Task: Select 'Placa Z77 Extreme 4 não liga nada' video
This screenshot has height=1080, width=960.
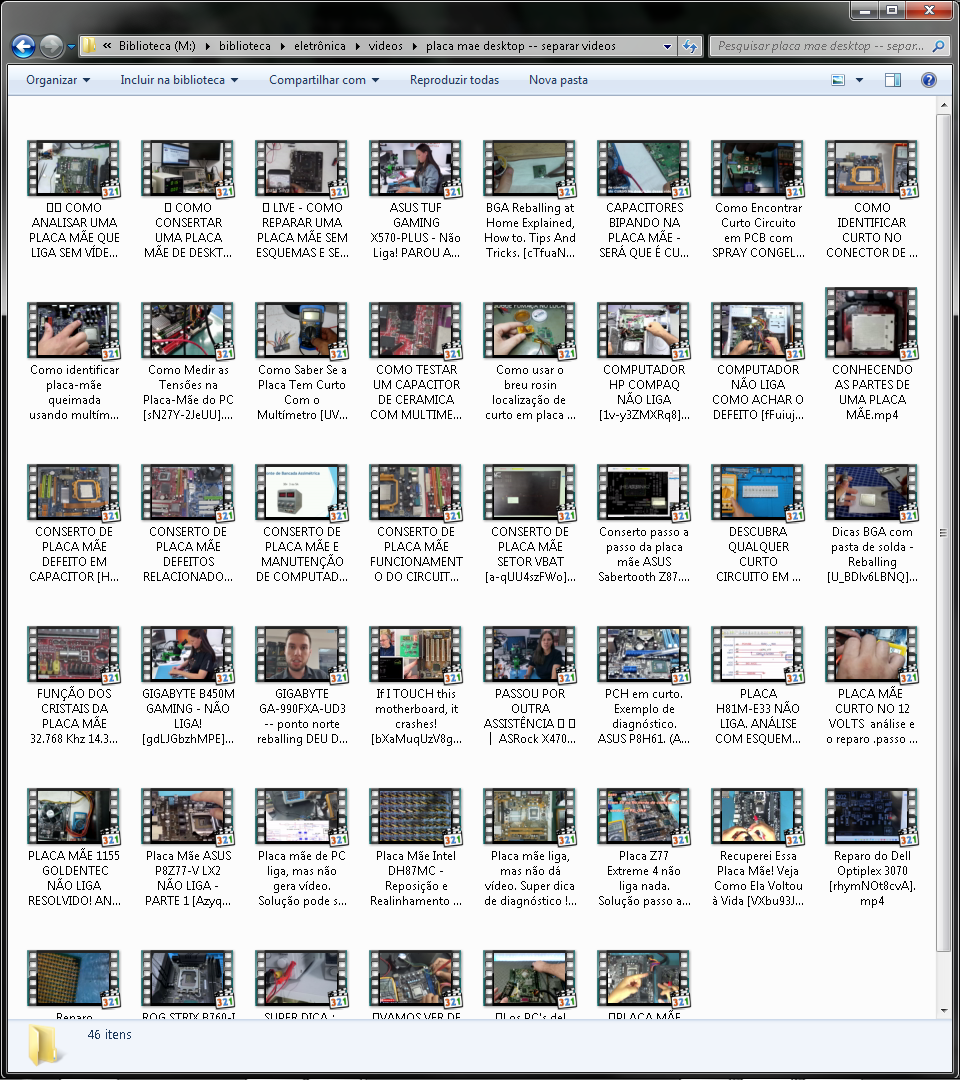Action: (x=644, y=847)
